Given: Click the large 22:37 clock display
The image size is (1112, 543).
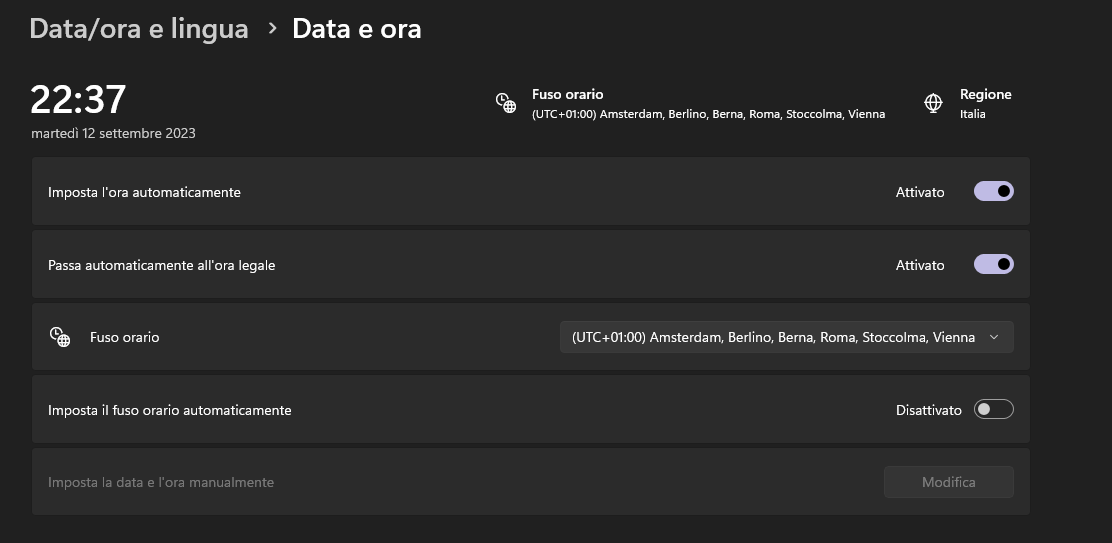Looking at the screenshot, I should pyautogui.click(x=78, y=99).
